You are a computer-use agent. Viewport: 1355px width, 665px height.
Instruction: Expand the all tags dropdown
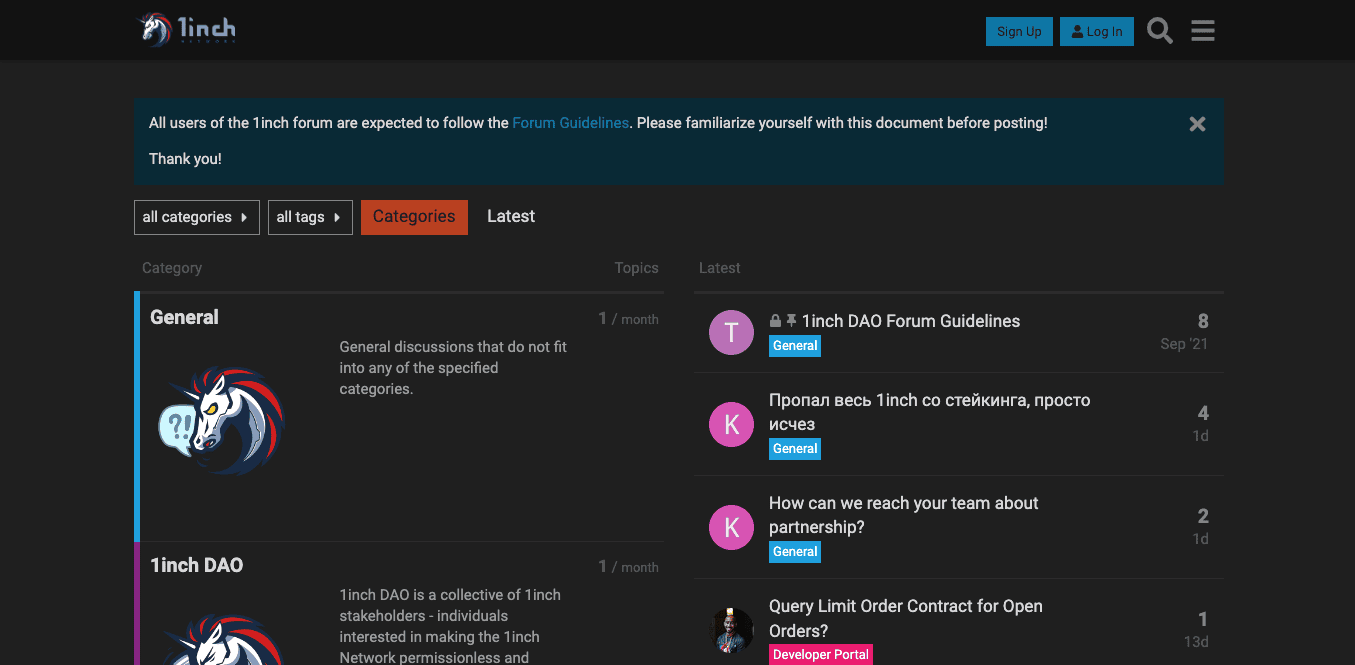tap(310, 217)
